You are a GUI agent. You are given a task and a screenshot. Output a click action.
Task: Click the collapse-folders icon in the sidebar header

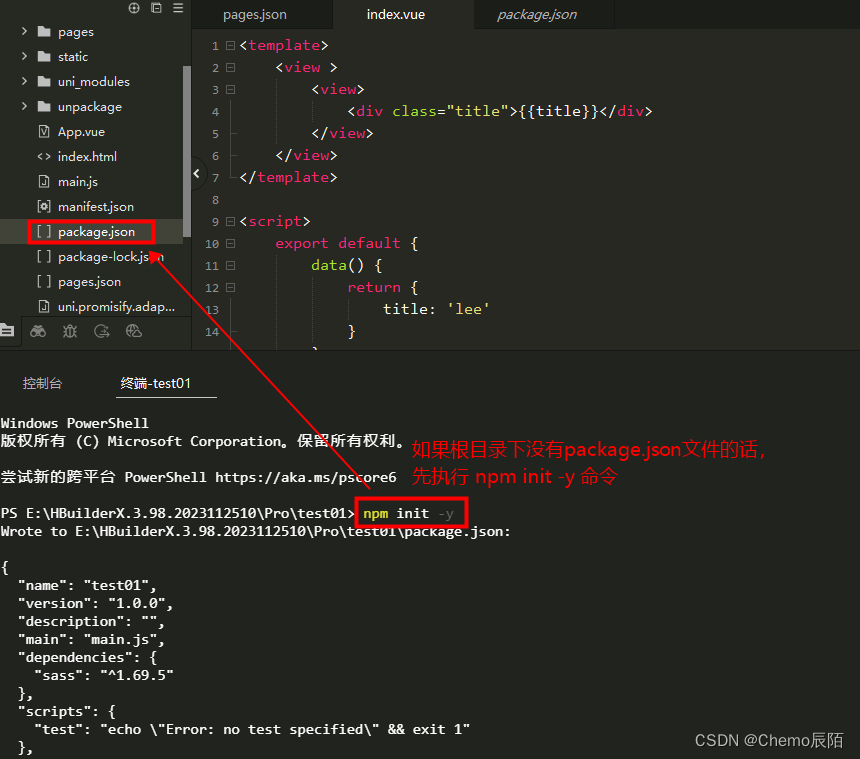pos(156,8)
